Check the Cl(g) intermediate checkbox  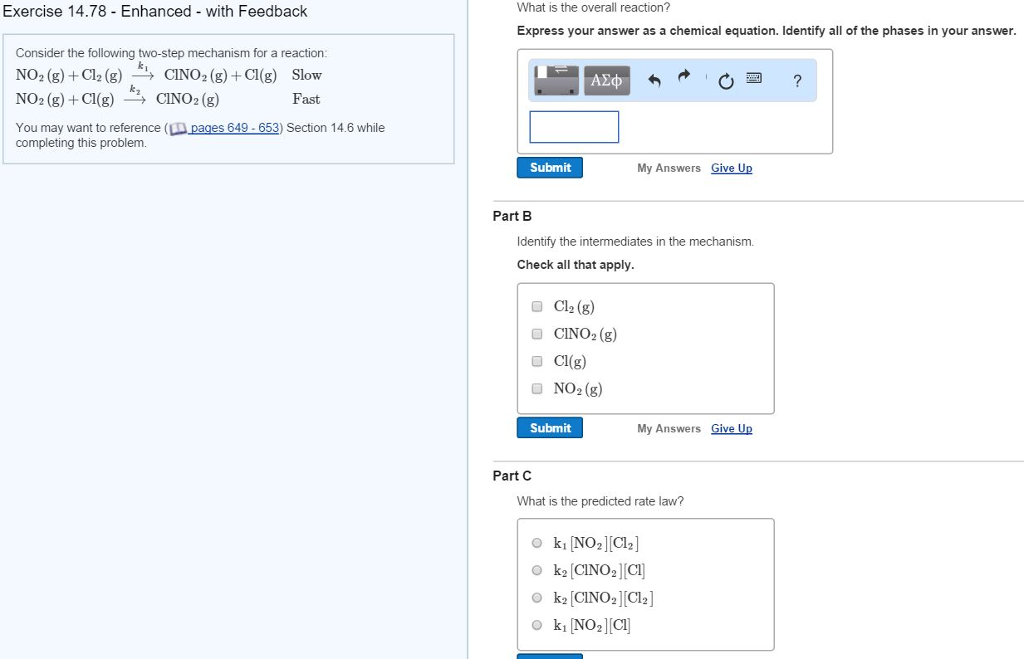click(x=537, y=361)
